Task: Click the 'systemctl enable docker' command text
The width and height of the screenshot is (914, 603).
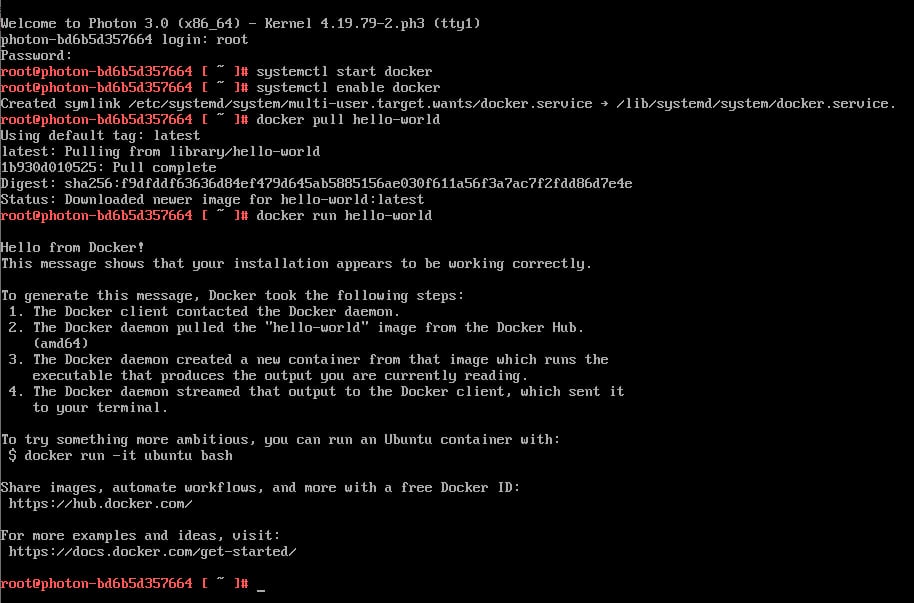Action: pyautogui.click(x=348, y=87)
